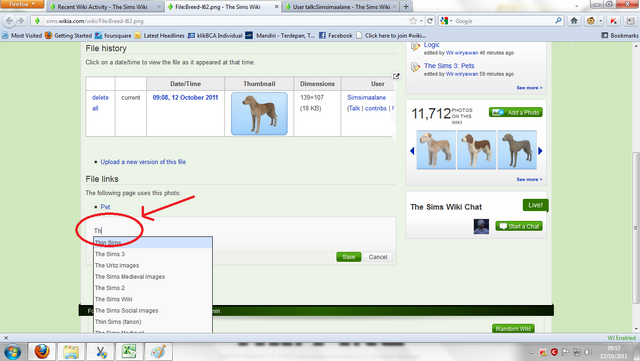The width and height of the screenshot is (640, 361).
Task: Open the Firefox menu dropdown
Action: coord(22,4)
